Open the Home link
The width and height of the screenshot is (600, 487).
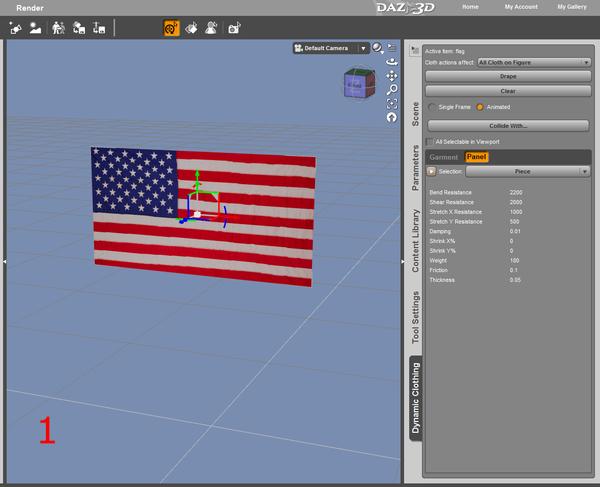tap(470, 7)
